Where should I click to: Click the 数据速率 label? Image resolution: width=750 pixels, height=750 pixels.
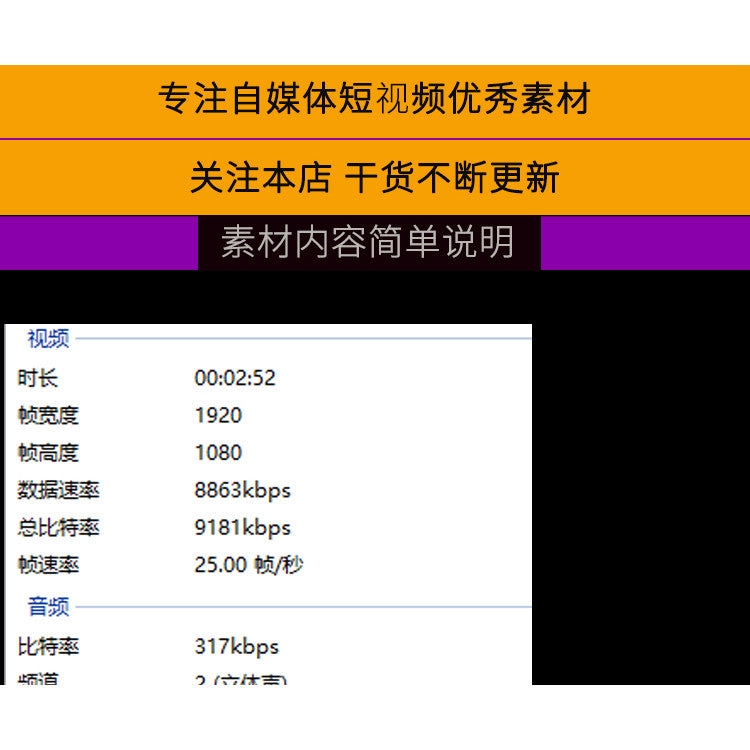pyautogui.click(x=58, y=490)
